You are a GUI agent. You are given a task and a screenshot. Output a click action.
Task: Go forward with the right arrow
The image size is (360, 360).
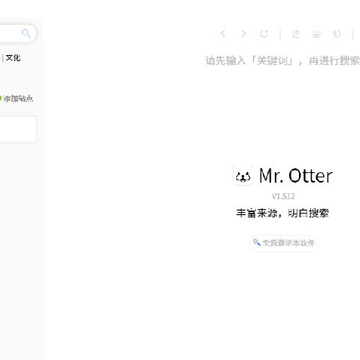[x=244, y=34]
